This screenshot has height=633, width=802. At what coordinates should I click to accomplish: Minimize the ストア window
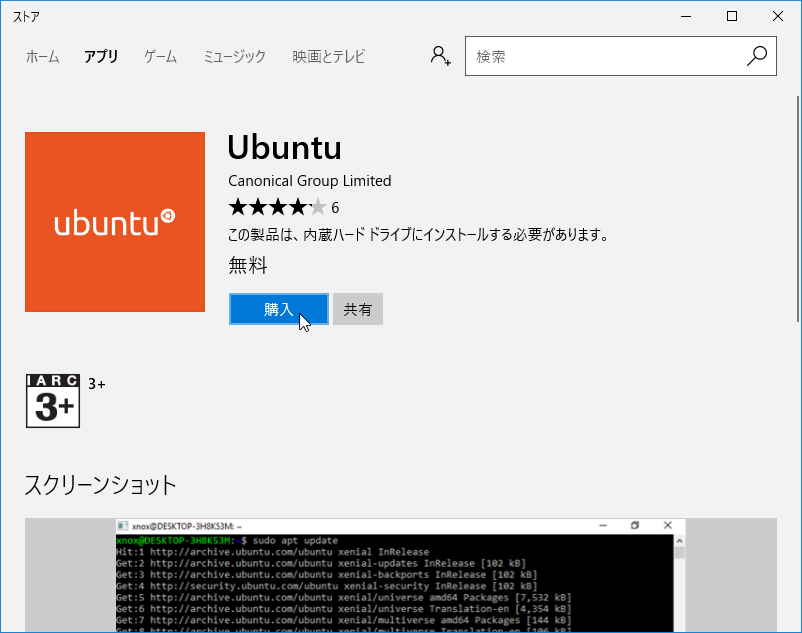[x=686, y=16]
